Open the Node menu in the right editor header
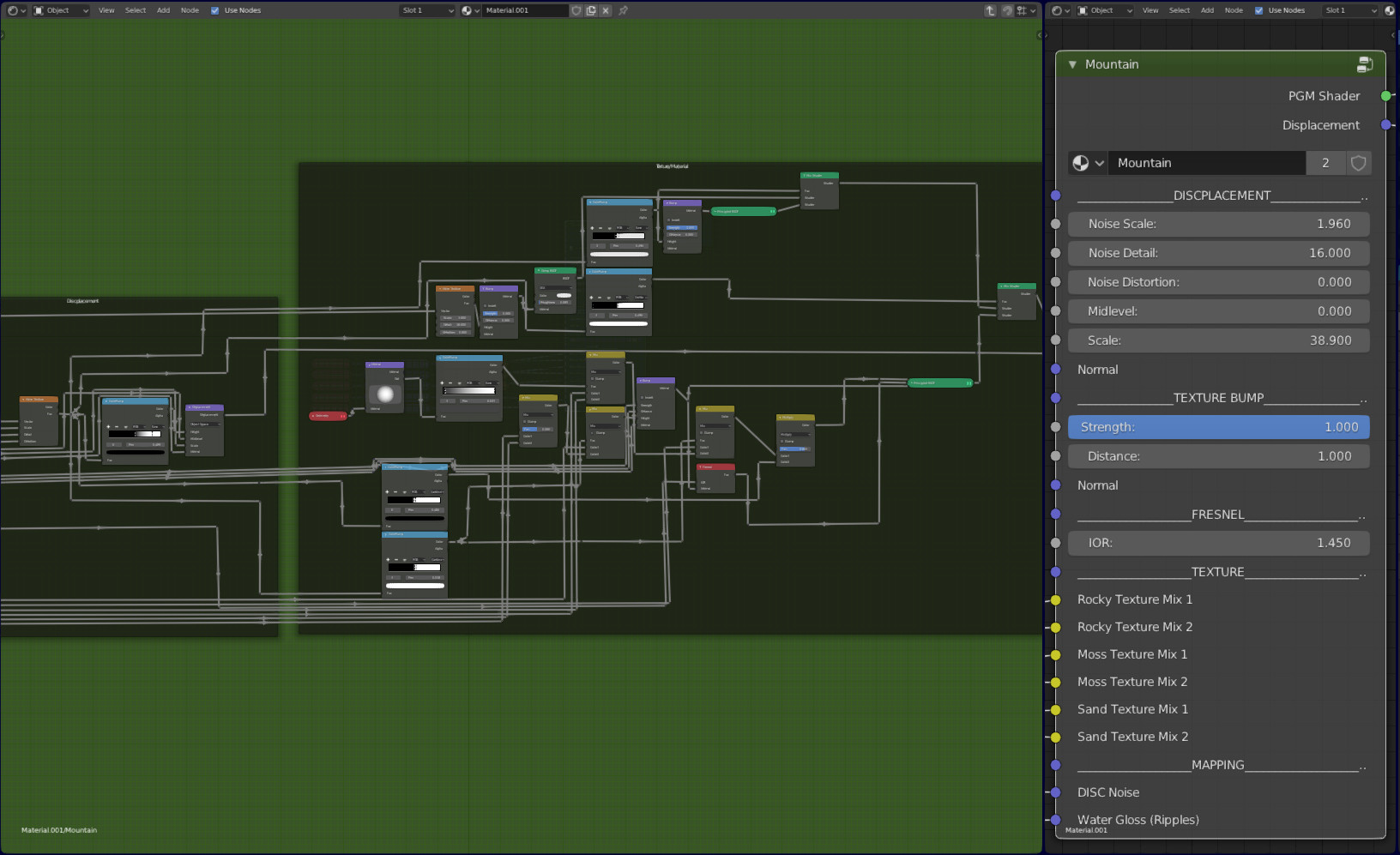 tap(1234, 10)
